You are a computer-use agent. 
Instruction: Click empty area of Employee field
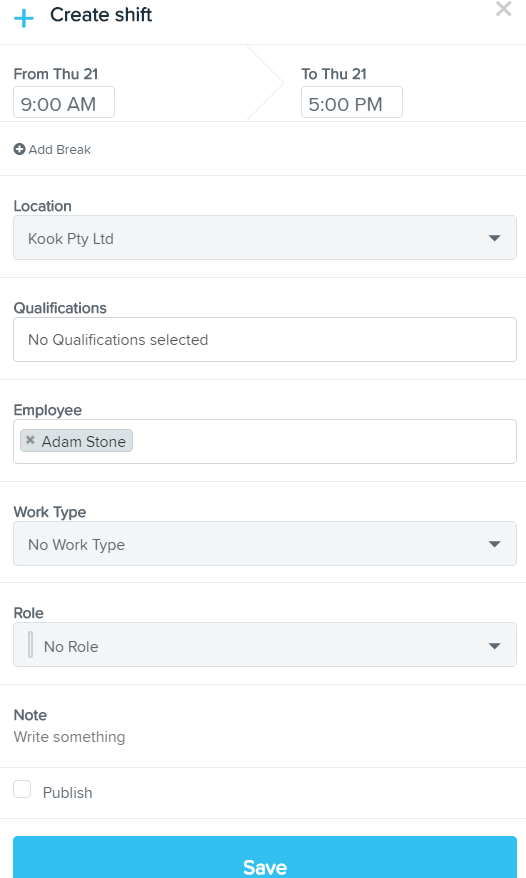click(325, 441)
